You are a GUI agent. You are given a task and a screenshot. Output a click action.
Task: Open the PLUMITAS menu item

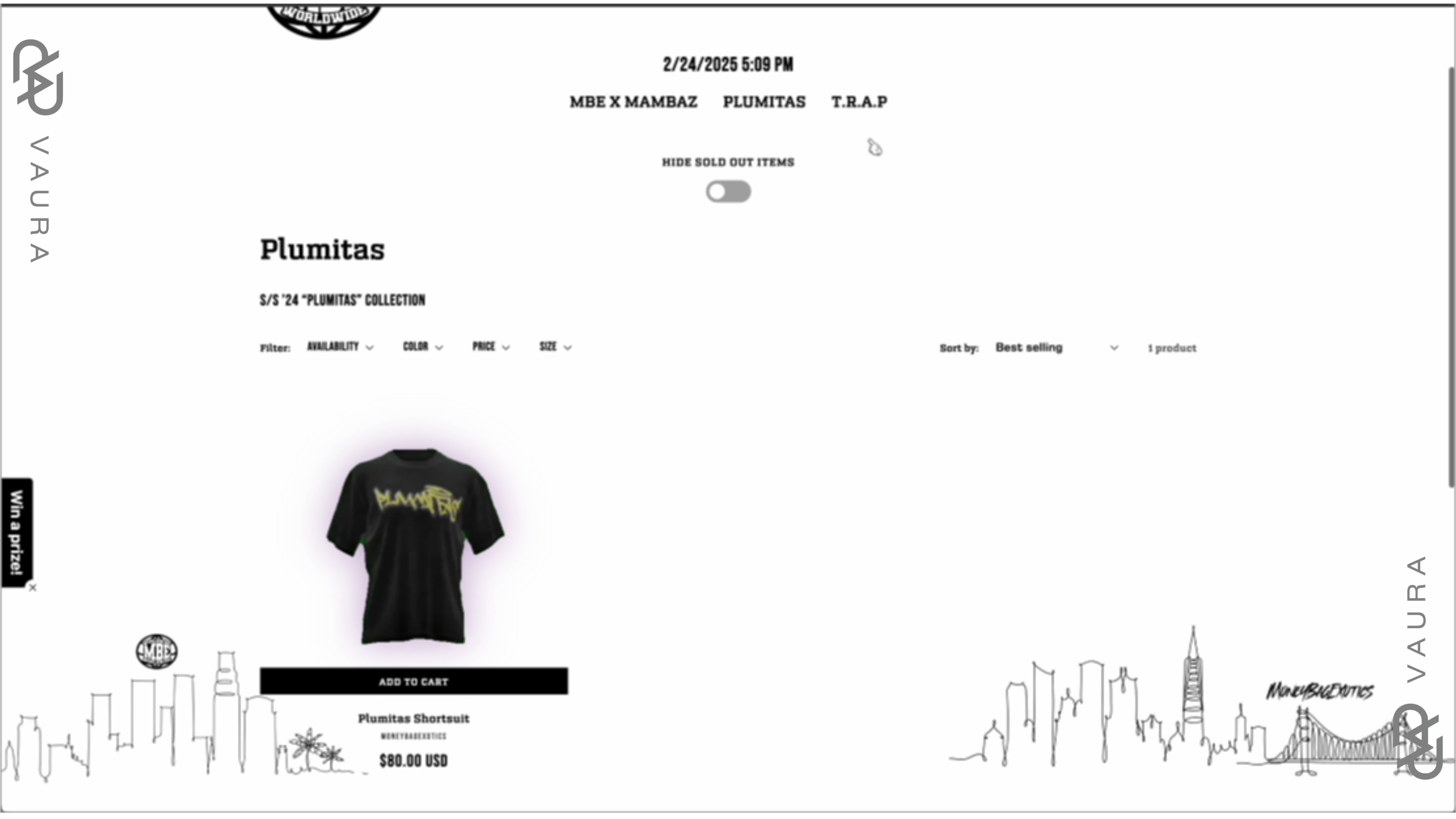[764, 102]
